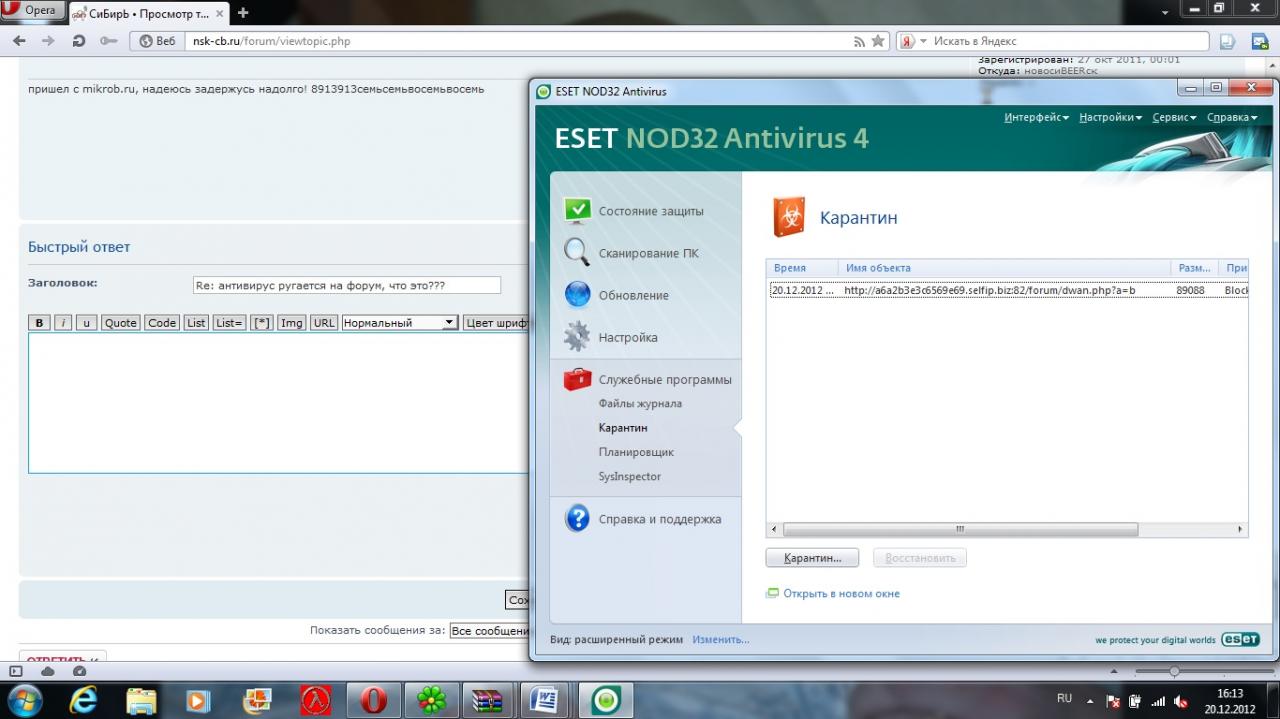This screenshot has width=1280, height=719.
Task: Click the quarantine list horizontal scrollbar
Action: (x=959, y=529)
